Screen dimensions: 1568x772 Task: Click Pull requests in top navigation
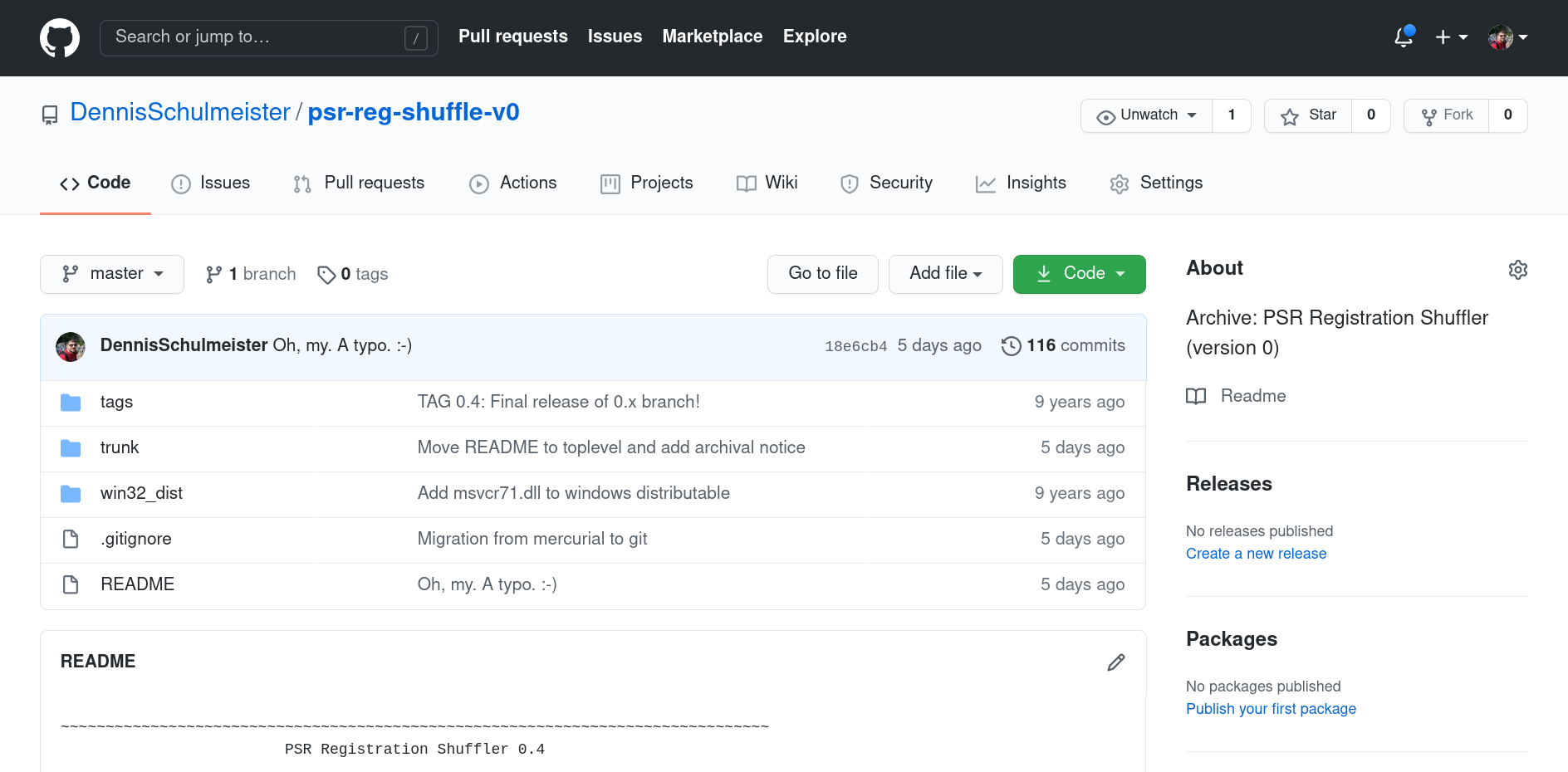513,37
